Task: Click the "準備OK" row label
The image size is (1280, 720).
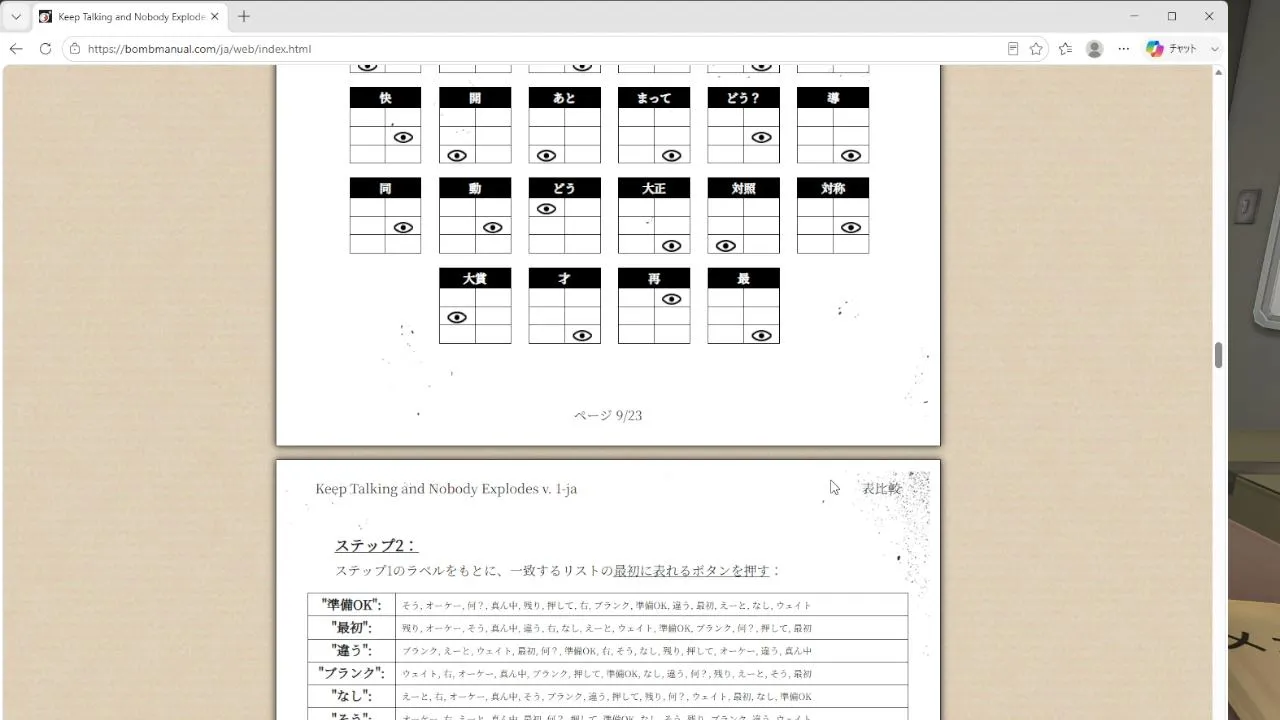Action: pyautogui.click(x=351, y=605)
